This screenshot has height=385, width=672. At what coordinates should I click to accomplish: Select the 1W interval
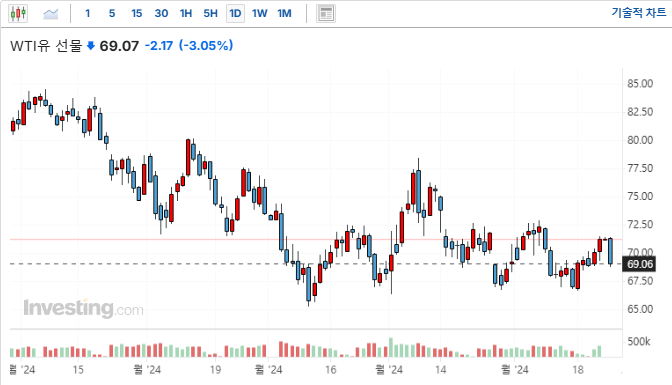[x=260, y=13]
